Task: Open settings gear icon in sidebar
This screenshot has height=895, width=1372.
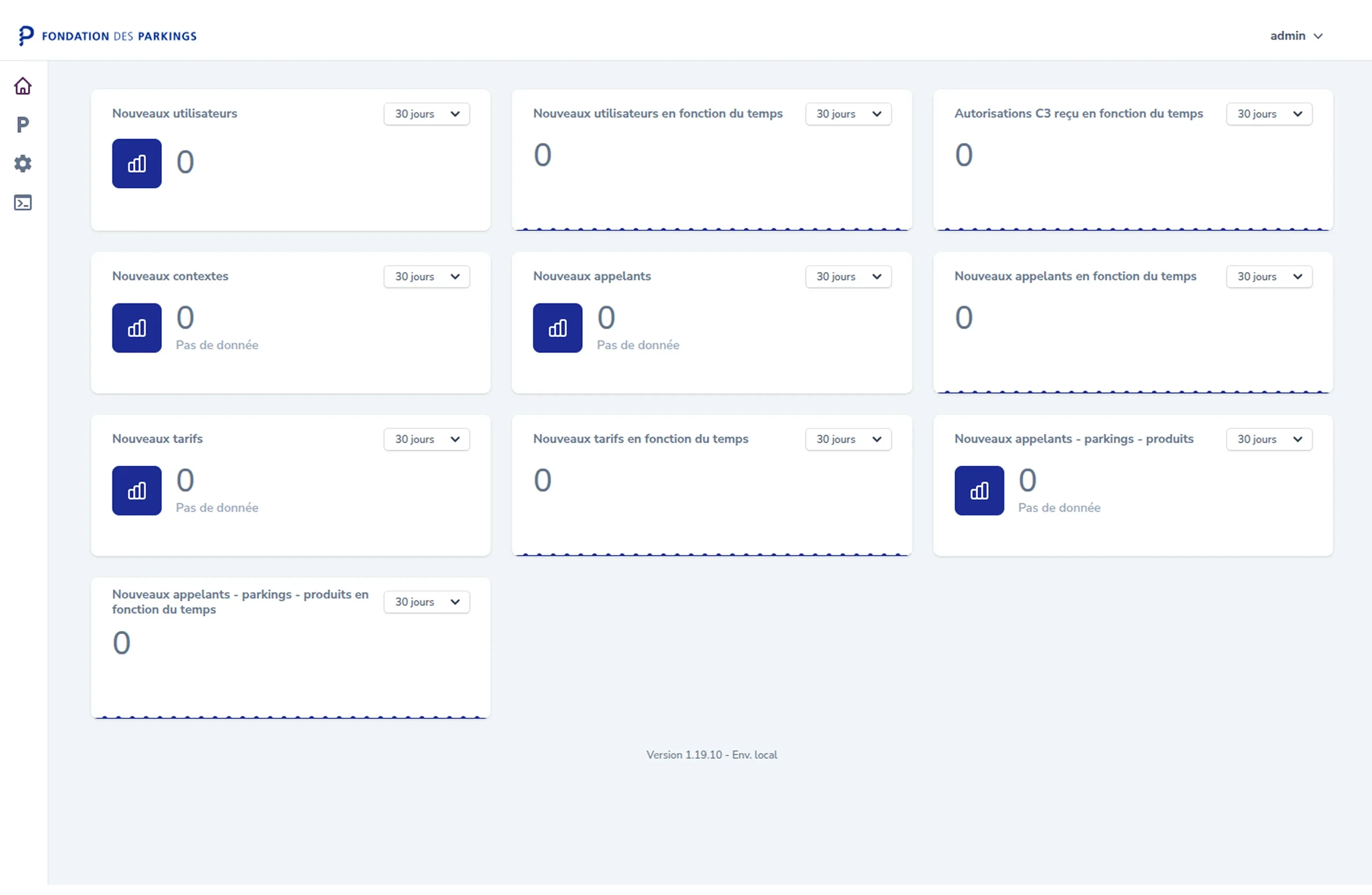Action: coord(22,164)
